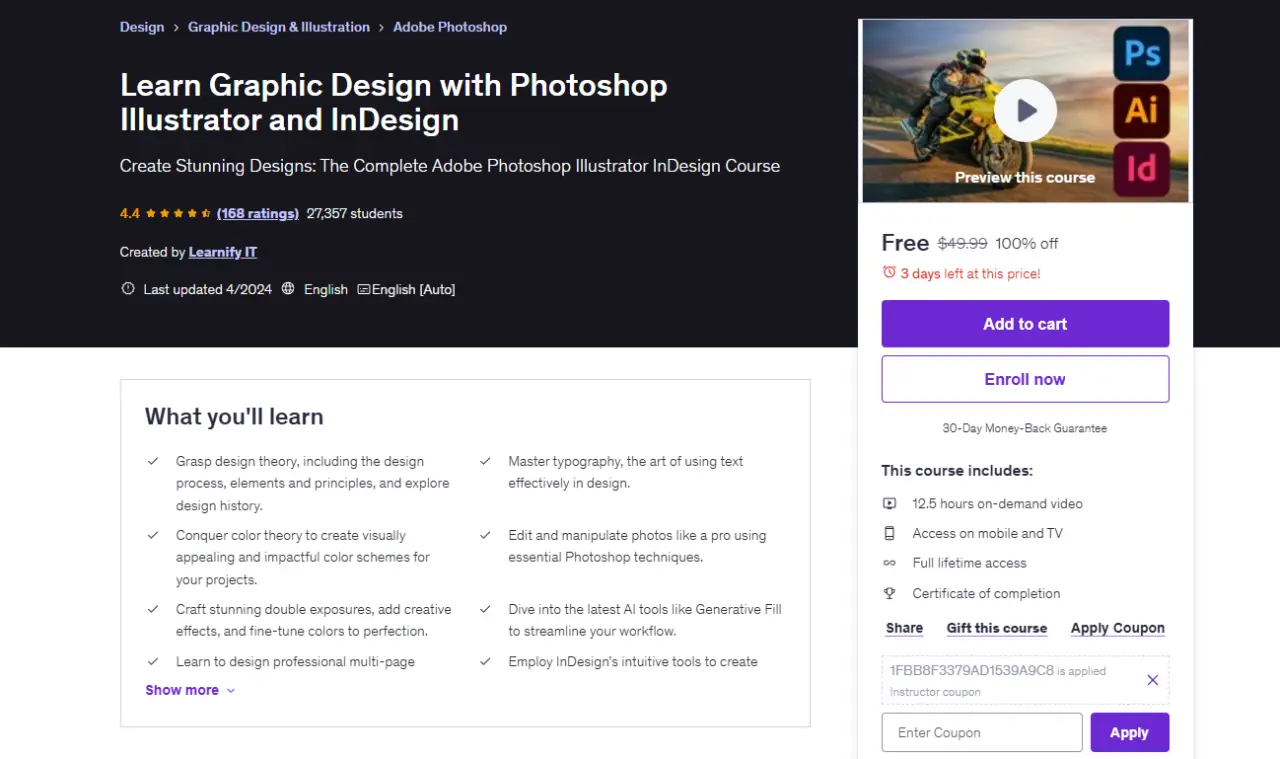Click the checkmark beside 'Craft stunning double exposures'
1280x759 pixels.
click(153, 609)
